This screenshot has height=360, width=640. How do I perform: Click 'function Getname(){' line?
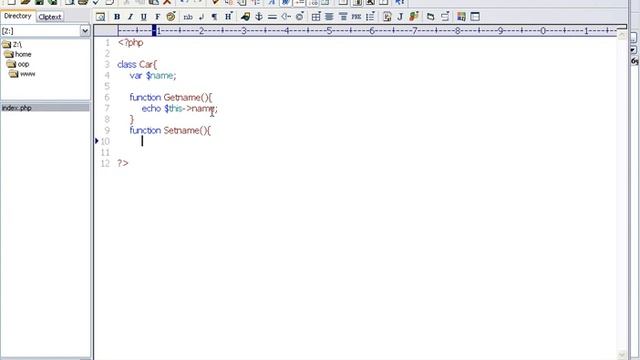click(x=171, y=97)
